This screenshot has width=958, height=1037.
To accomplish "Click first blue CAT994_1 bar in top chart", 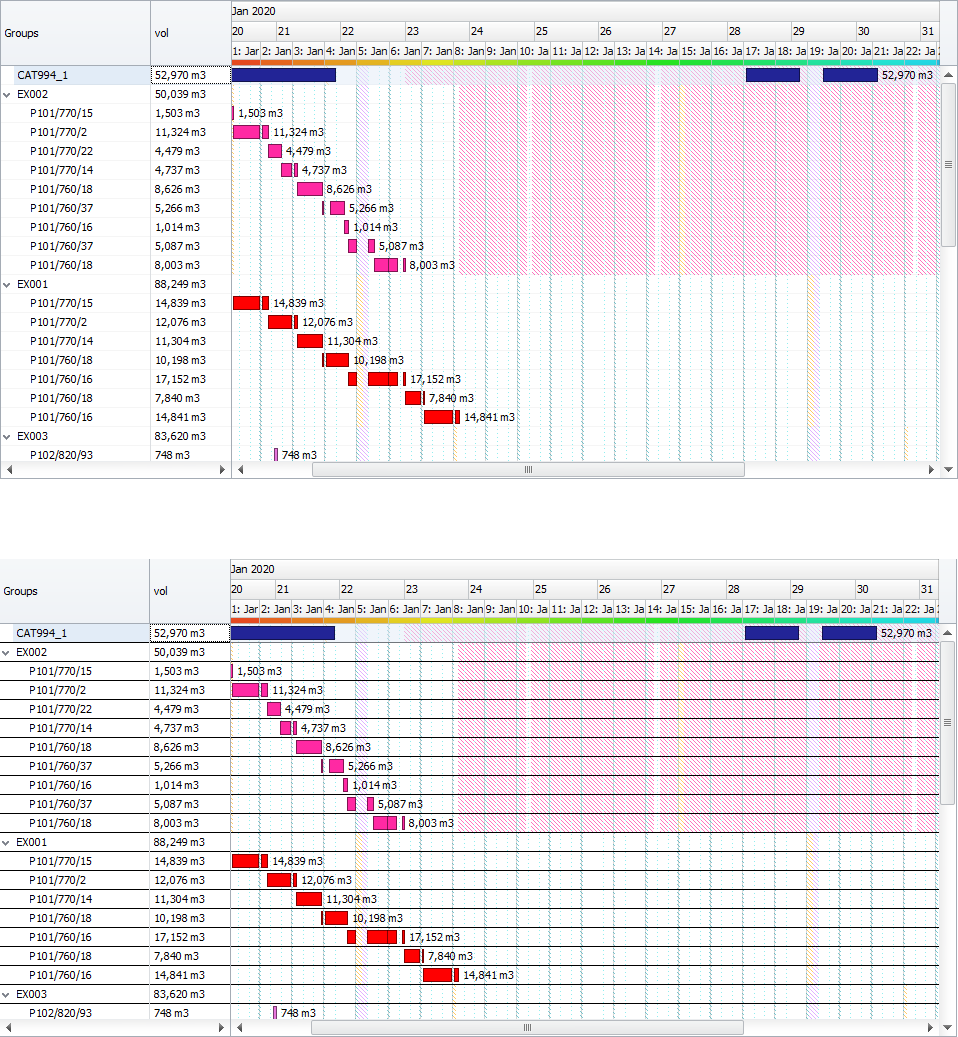I will 284,75.
